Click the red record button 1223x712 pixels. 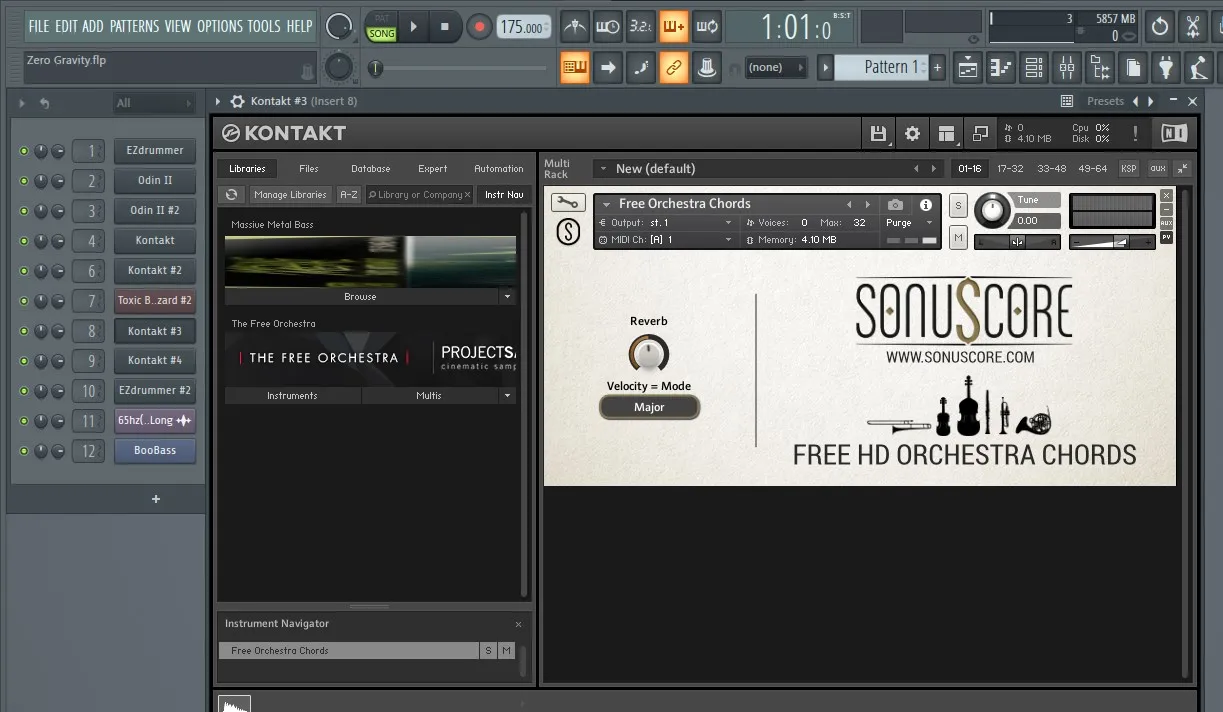click(x=479, y=27)
